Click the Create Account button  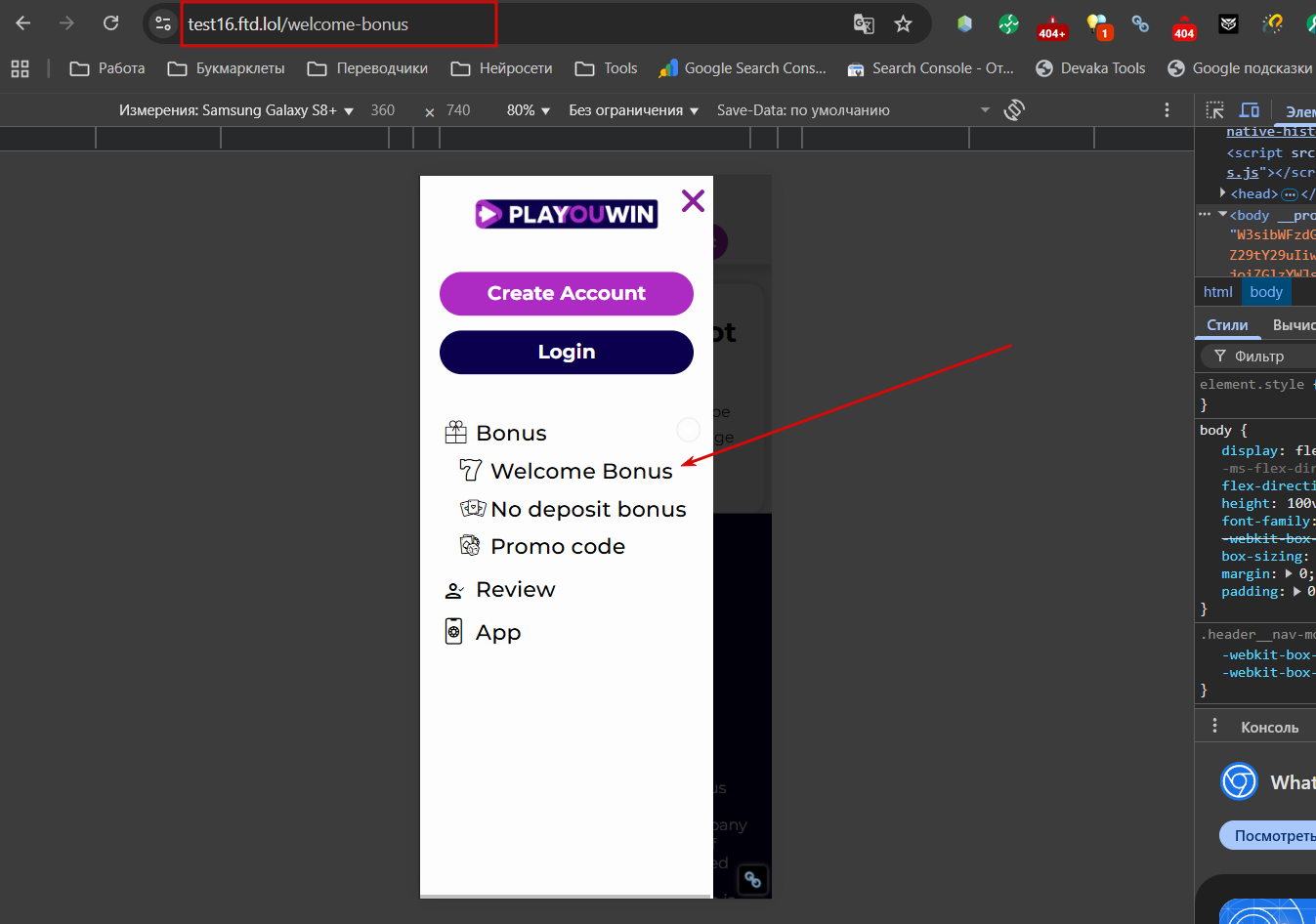pos(567,293)
